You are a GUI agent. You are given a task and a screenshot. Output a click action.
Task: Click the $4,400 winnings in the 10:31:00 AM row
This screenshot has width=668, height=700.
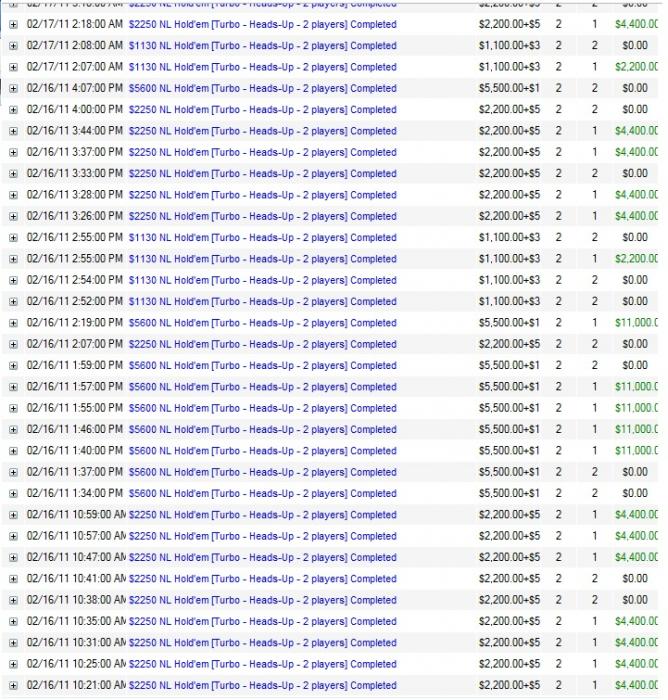pos(636,642)
